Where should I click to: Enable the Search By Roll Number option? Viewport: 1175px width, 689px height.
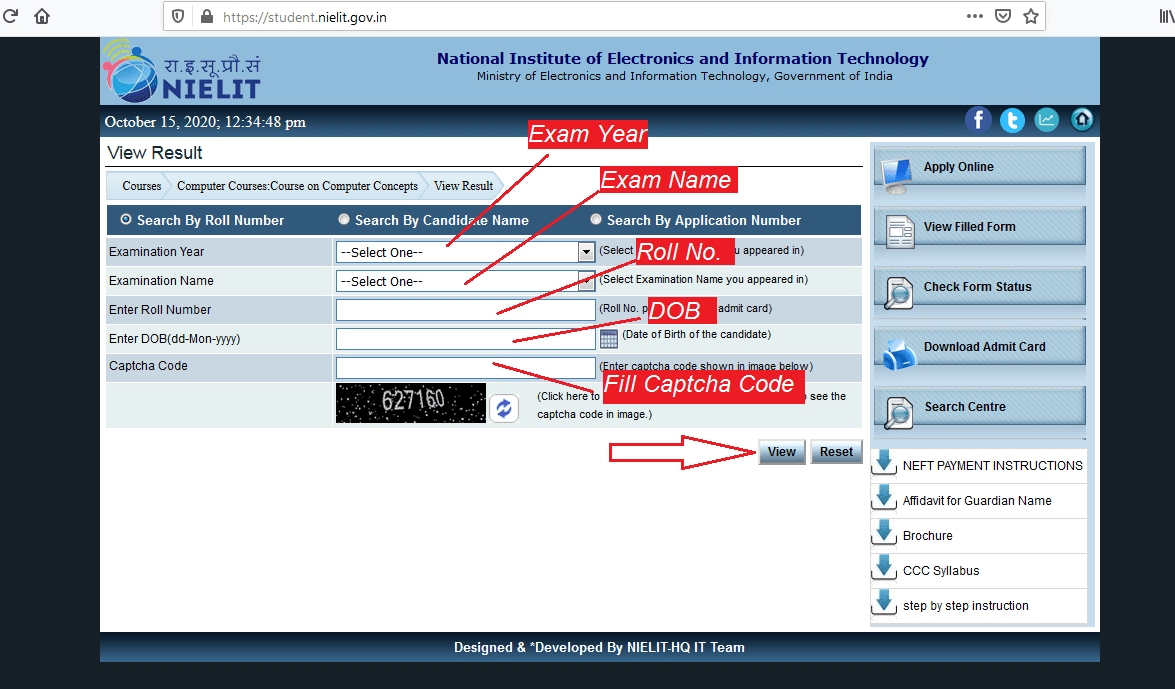coord(126,219)
